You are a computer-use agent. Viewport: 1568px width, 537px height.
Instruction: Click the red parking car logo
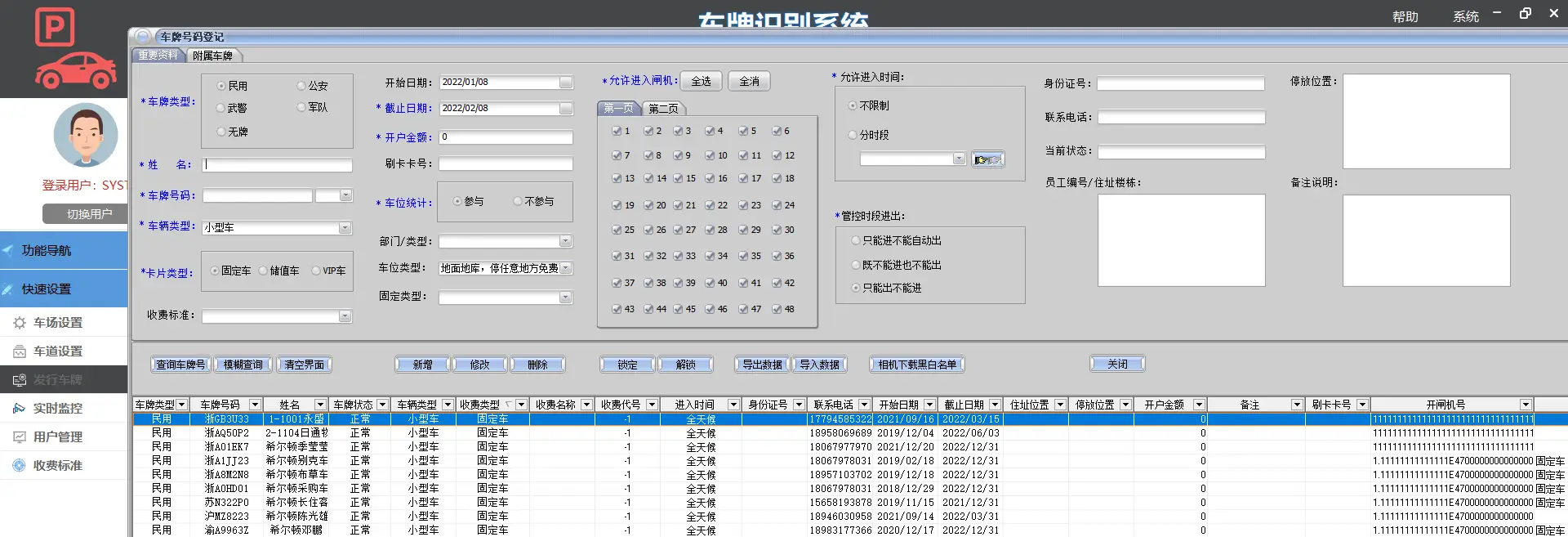(75, 48)
